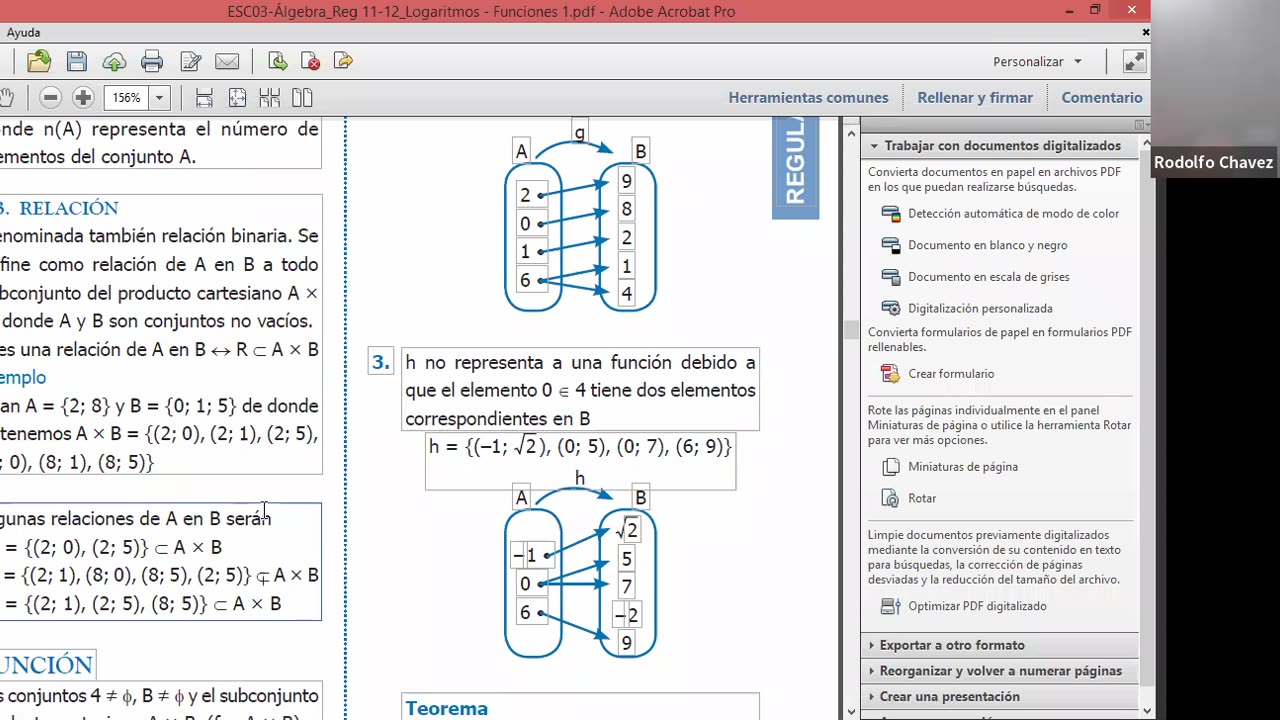This screenshot has height=720, width=1280.
Task: Click the Teorema heading text
Action: pos(447,708)
